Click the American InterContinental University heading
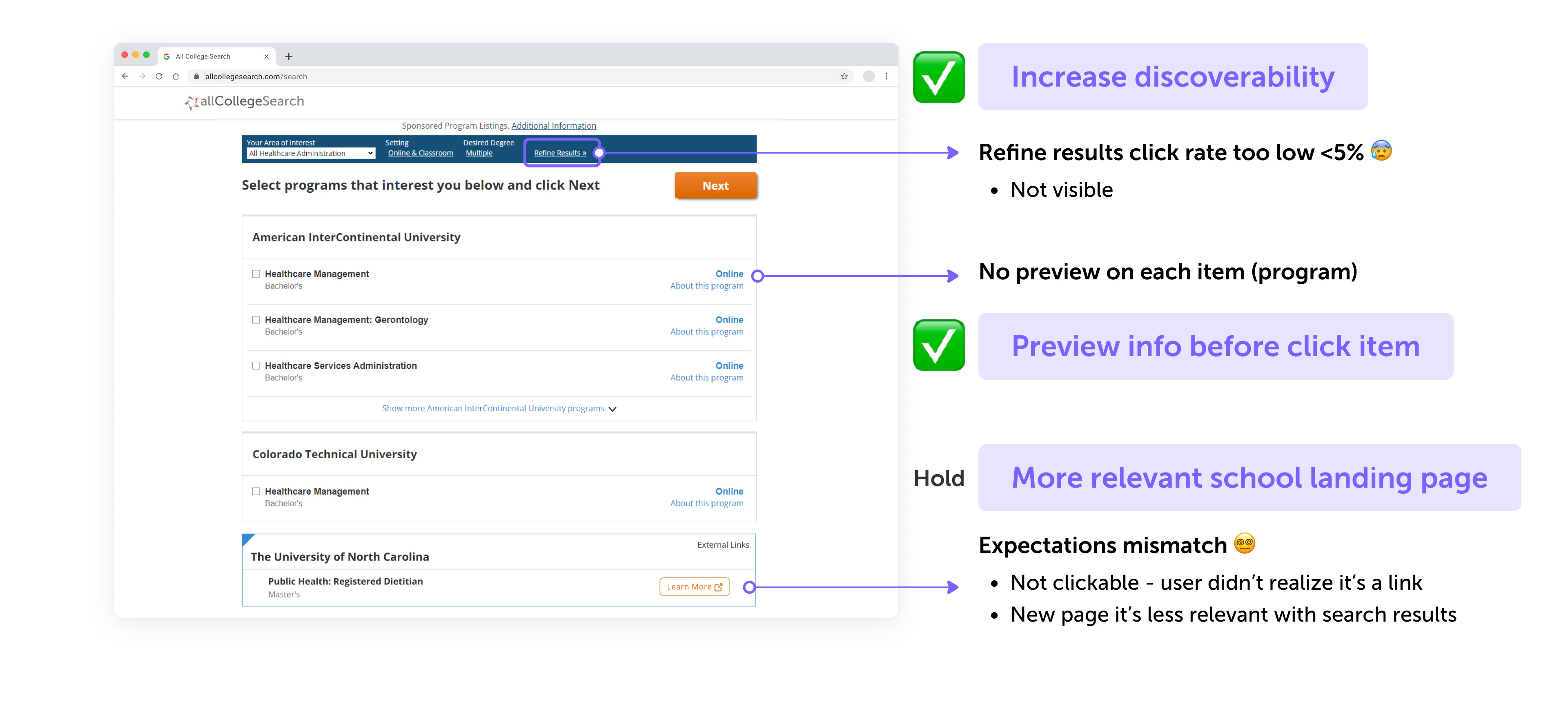The height and width of the screenshot is (709, 1568). point(356,237)
